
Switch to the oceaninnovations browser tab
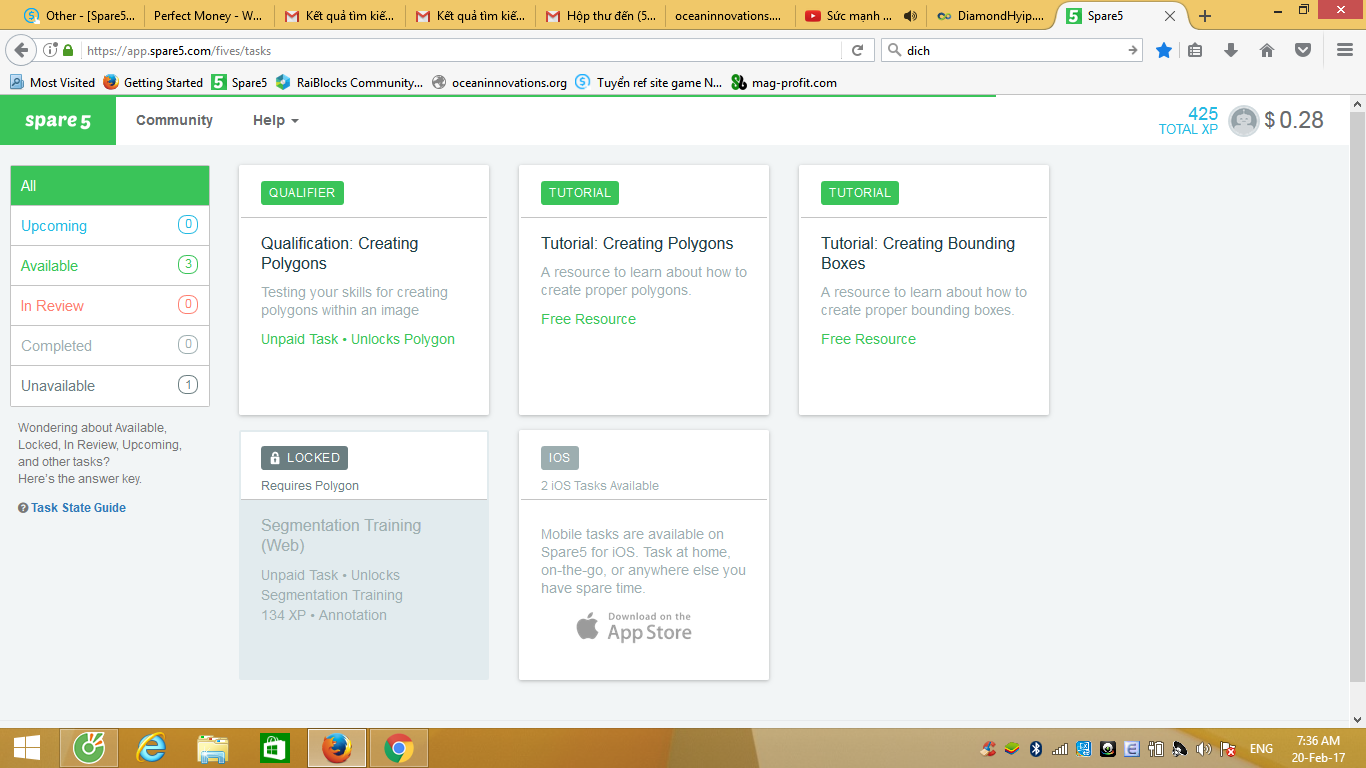tap(729, 16)
